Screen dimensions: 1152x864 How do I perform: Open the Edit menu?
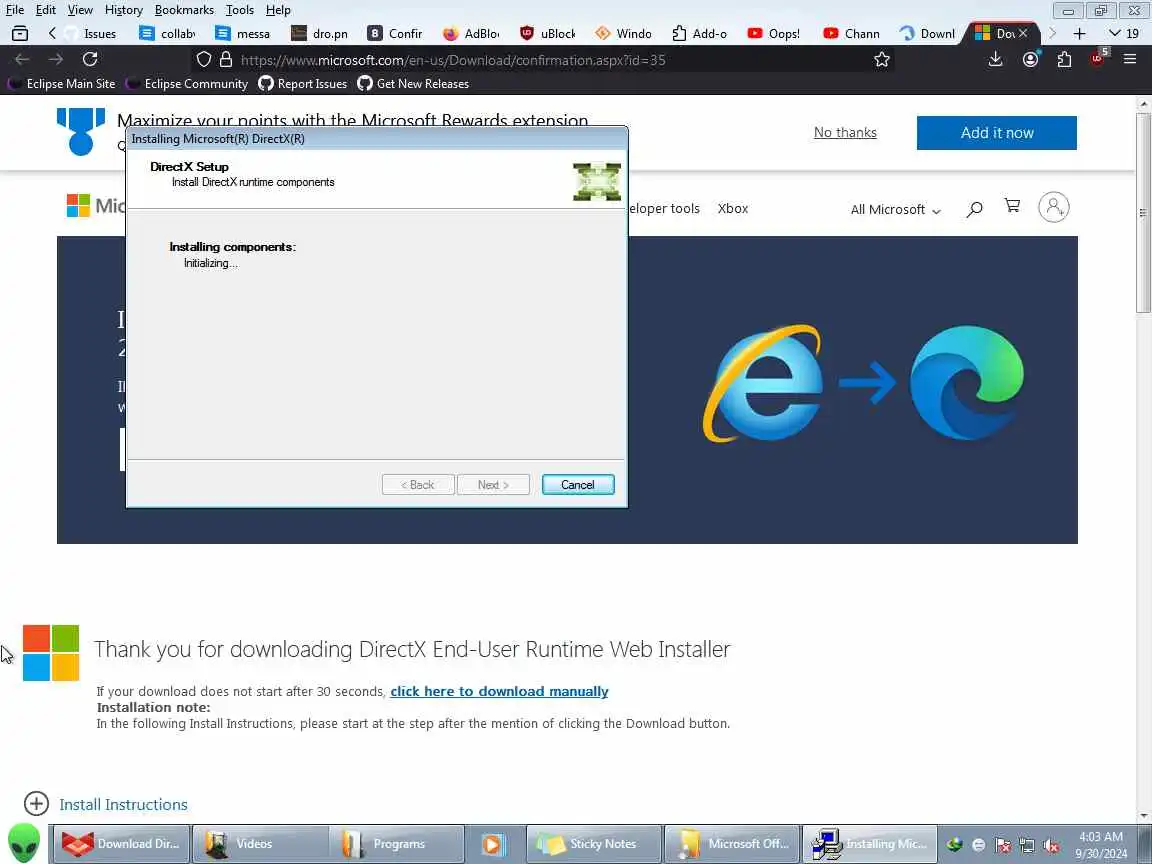point(46,10)
